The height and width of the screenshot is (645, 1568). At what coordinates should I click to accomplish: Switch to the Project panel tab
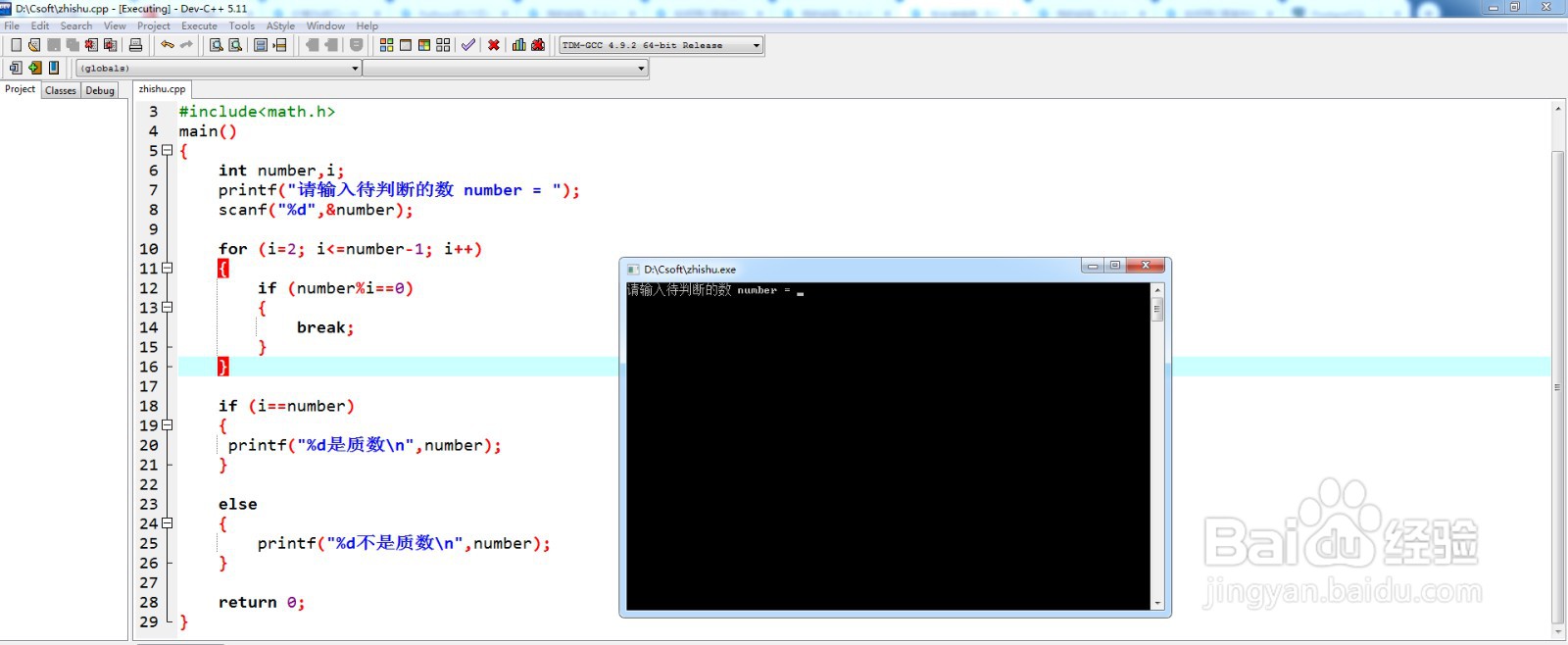pos(20,89)
